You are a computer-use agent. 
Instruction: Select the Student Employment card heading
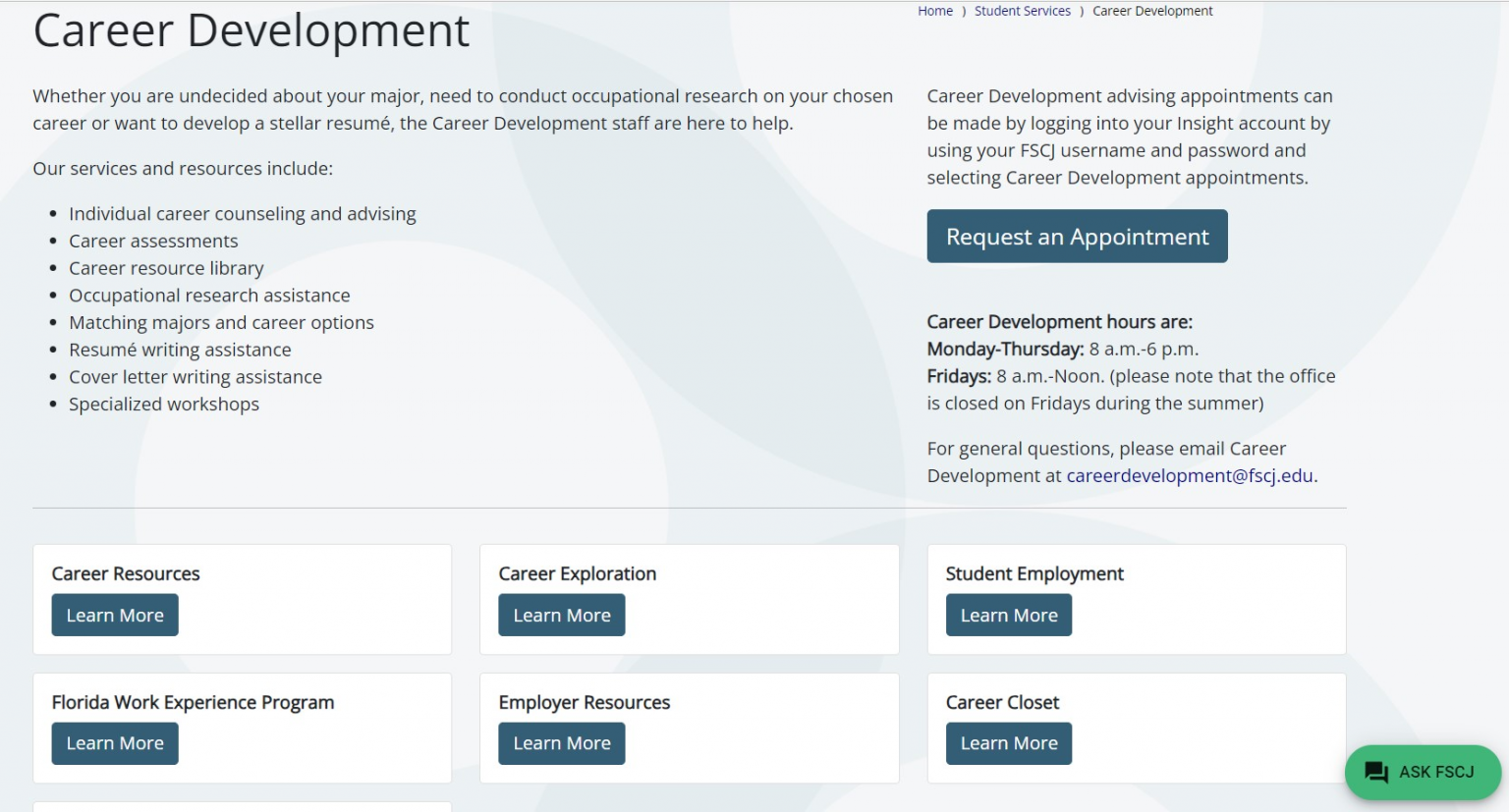click(x=1034, y=574)
